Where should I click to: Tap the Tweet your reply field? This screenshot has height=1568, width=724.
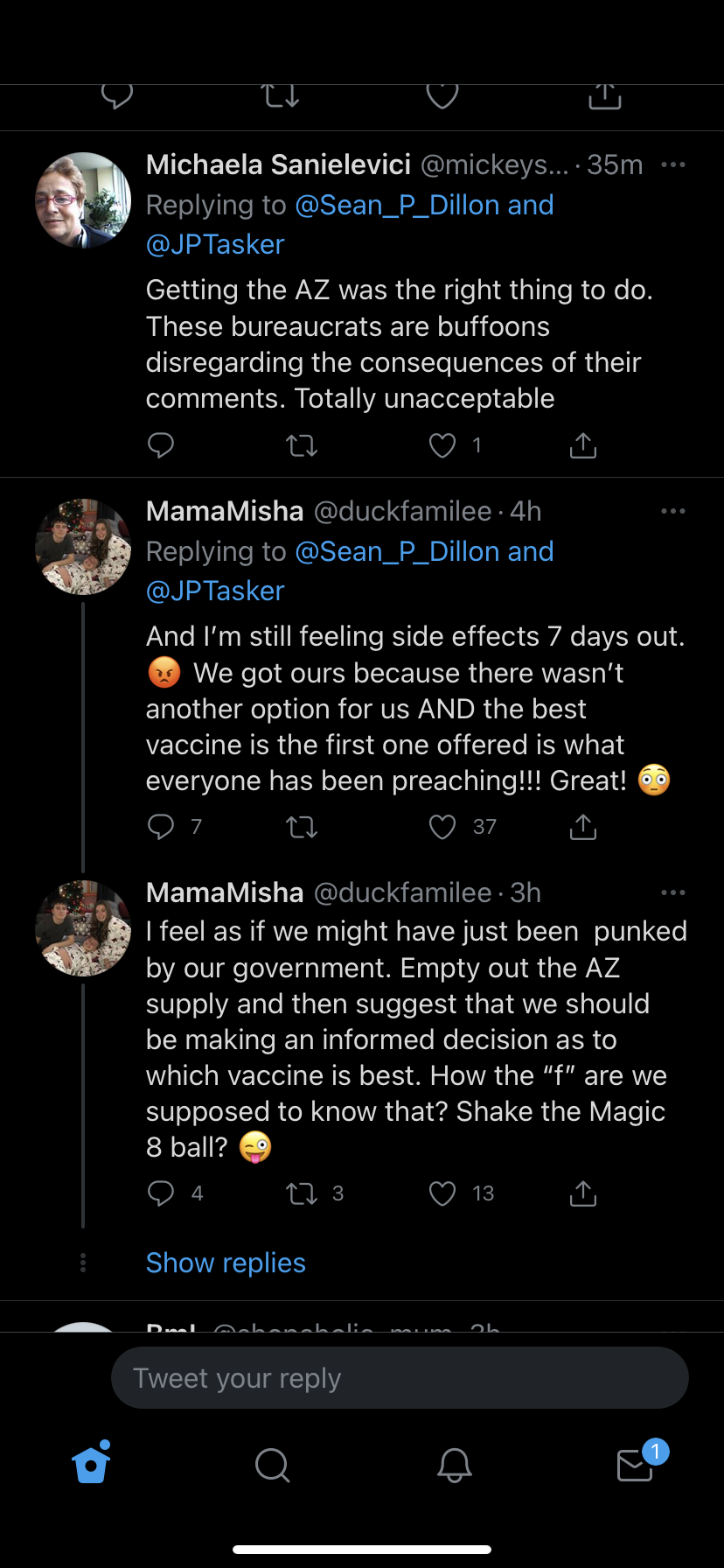[x=400, y=1378]
